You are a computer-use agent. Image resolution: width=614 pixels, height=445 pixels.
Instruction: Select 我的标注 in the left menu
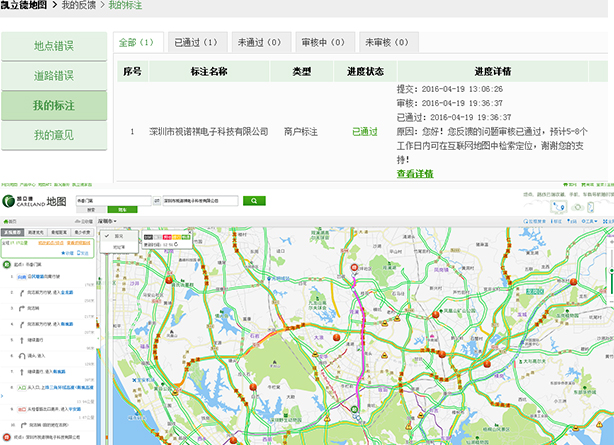point(54,105)
